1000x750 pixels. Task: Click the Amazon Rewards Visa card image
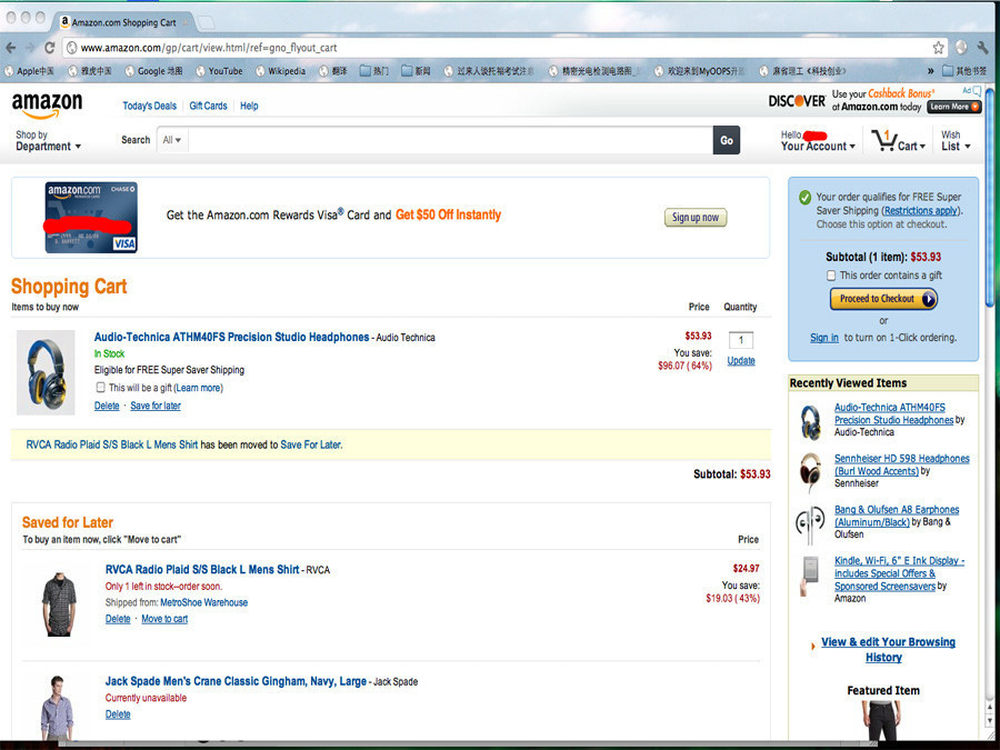click(91, 217)
